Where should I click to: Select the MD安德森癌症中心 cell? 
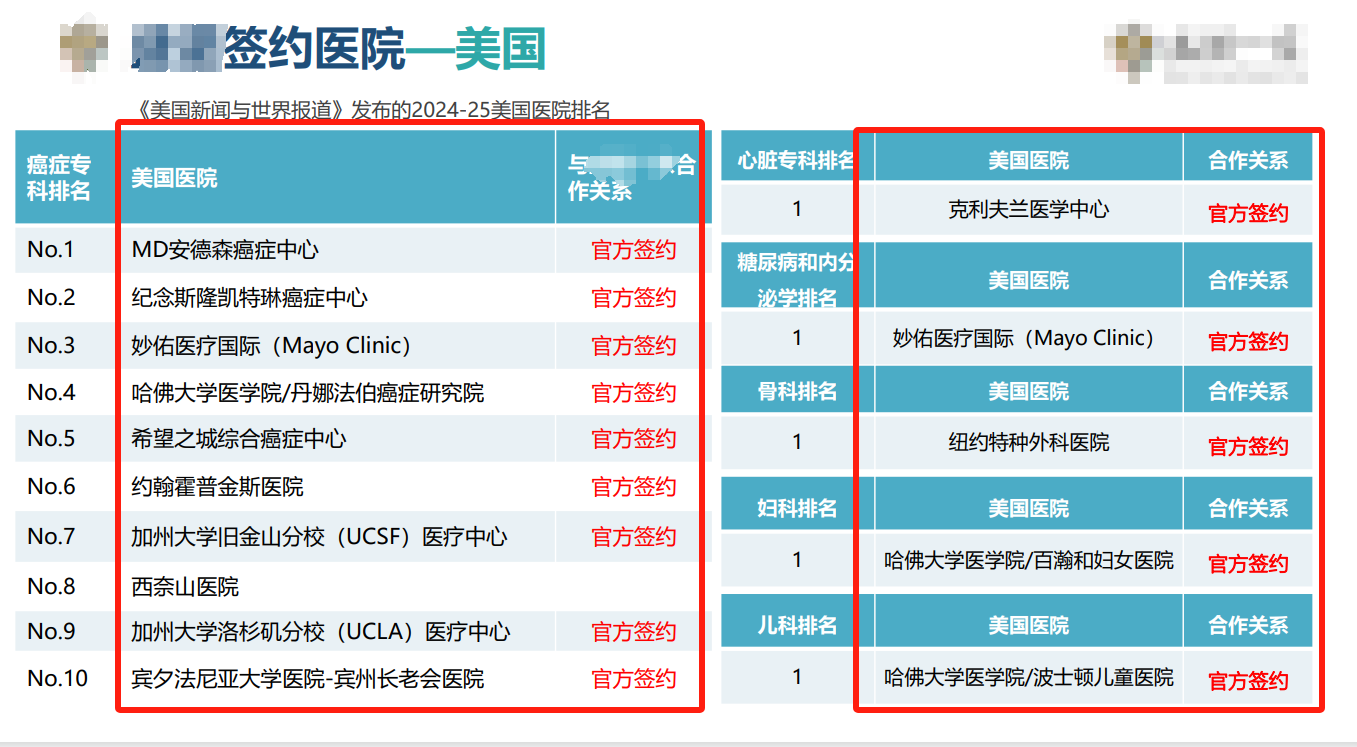point(225,250)
